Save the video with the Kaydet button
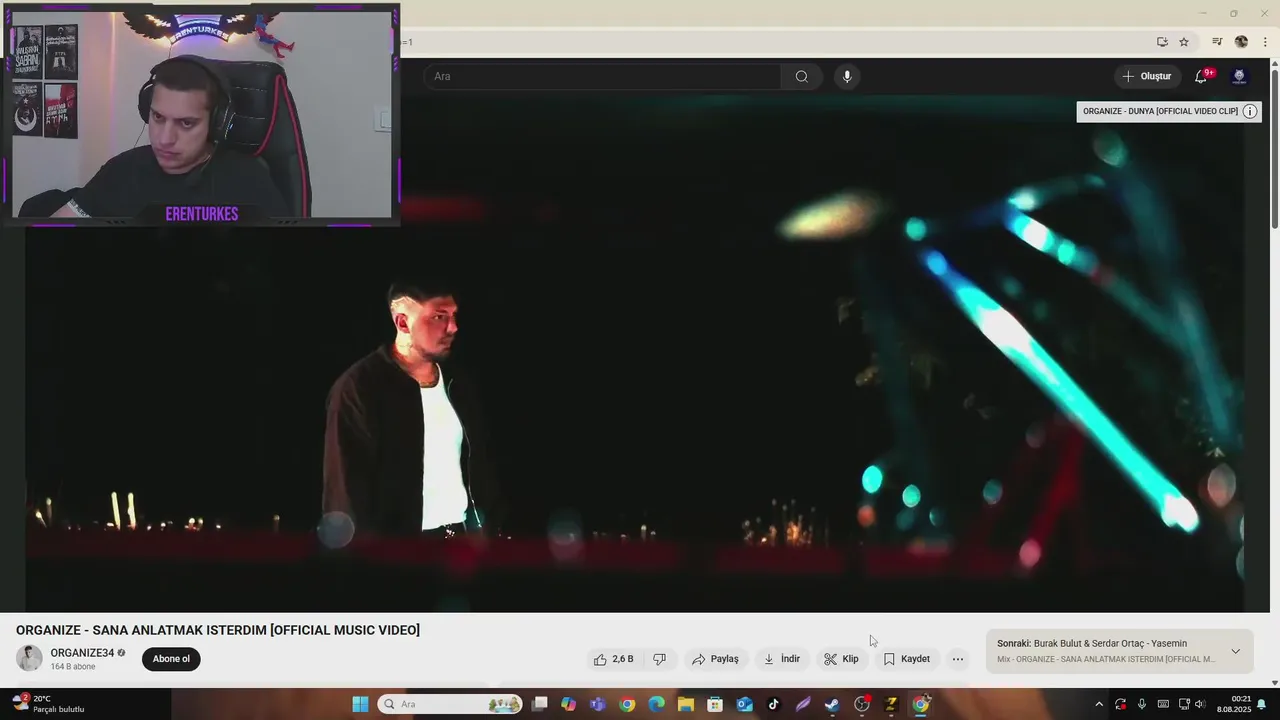 point(906,659)
